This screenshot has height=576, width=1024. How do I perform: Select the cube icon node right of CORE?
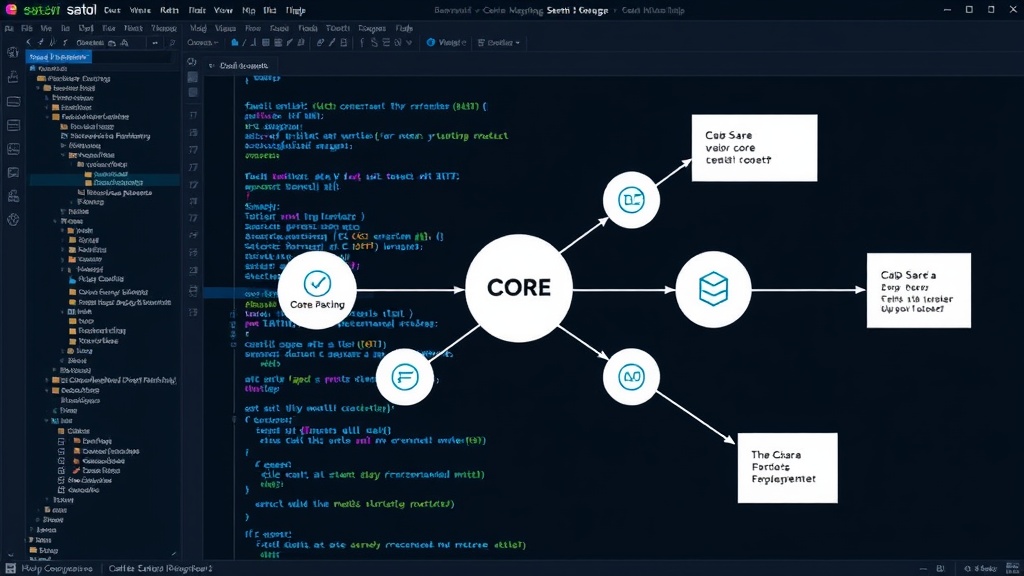tap(713, 289)
